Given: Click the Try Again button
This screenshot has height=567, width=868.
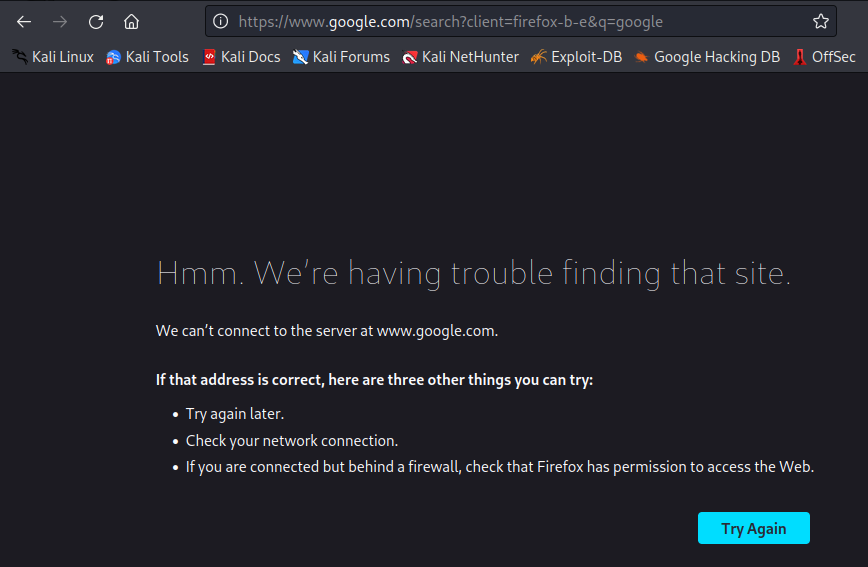Looking at the screenshot, I should [753, 528].
